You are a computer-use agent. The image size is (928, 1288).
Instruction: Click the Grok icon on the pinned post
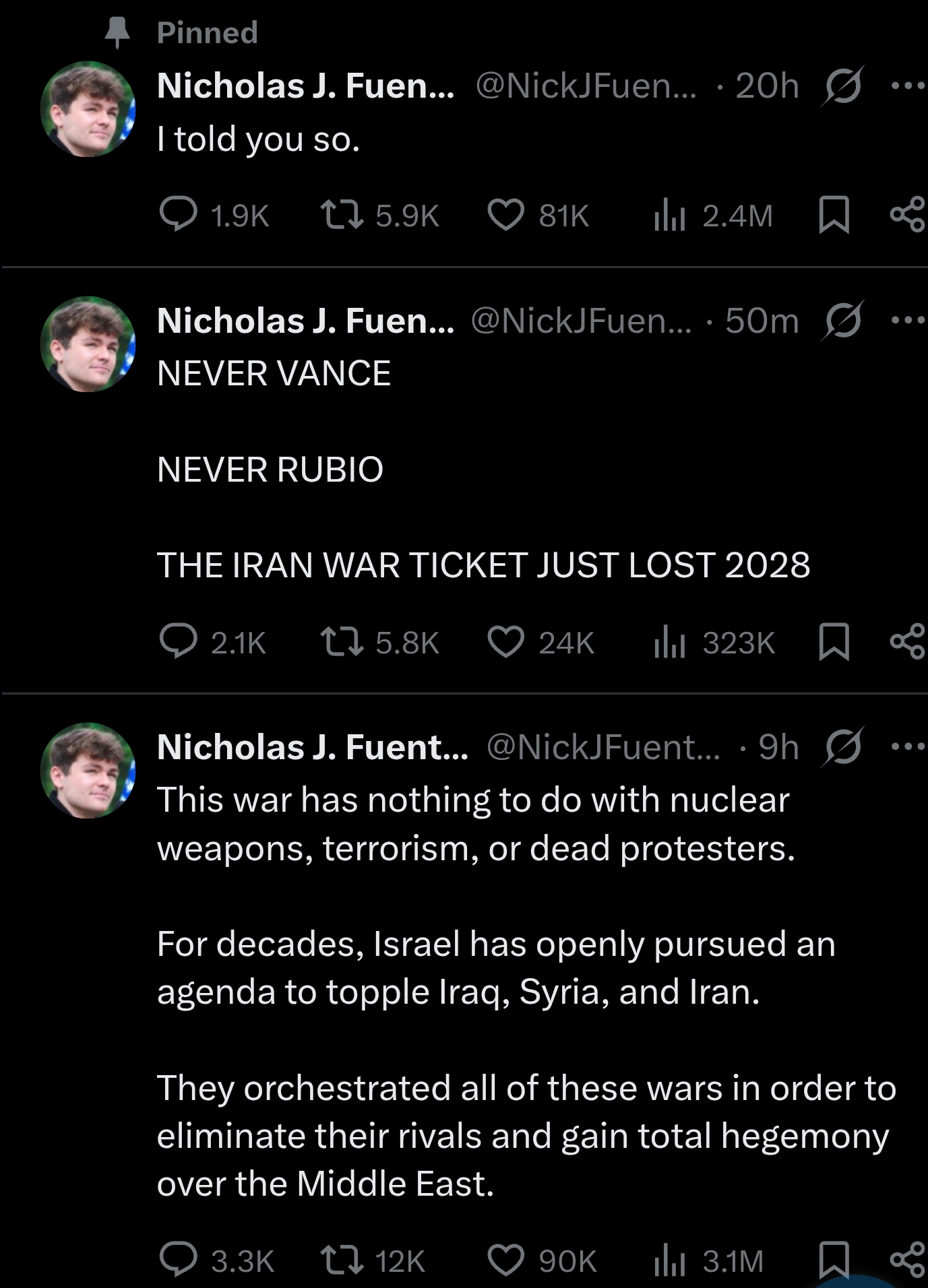(x=842, y=86)
